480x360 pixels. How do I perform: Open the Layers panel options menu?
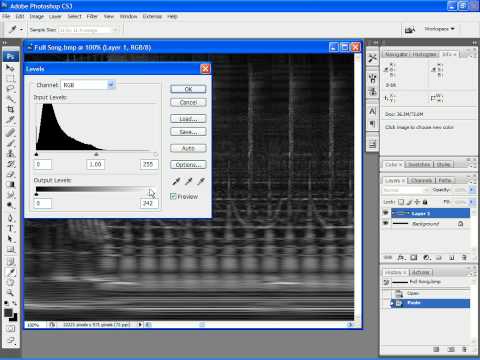472,181
